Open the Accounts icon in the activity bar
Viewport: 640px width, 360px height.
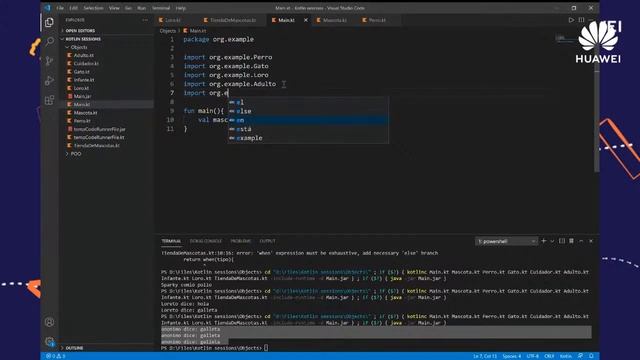click(x=49, y=322)
